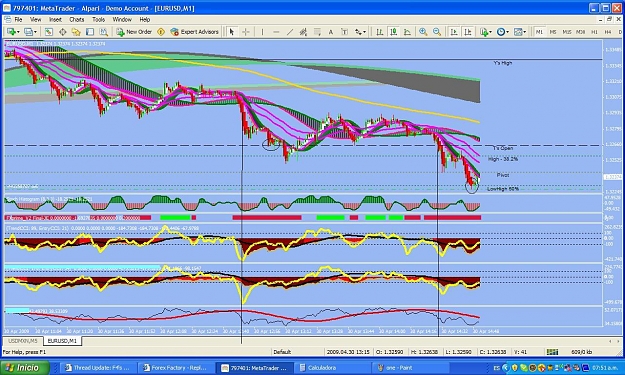Open the Insert menu
The width and height of the screenshot is (625, 375).
click(55, 20)
